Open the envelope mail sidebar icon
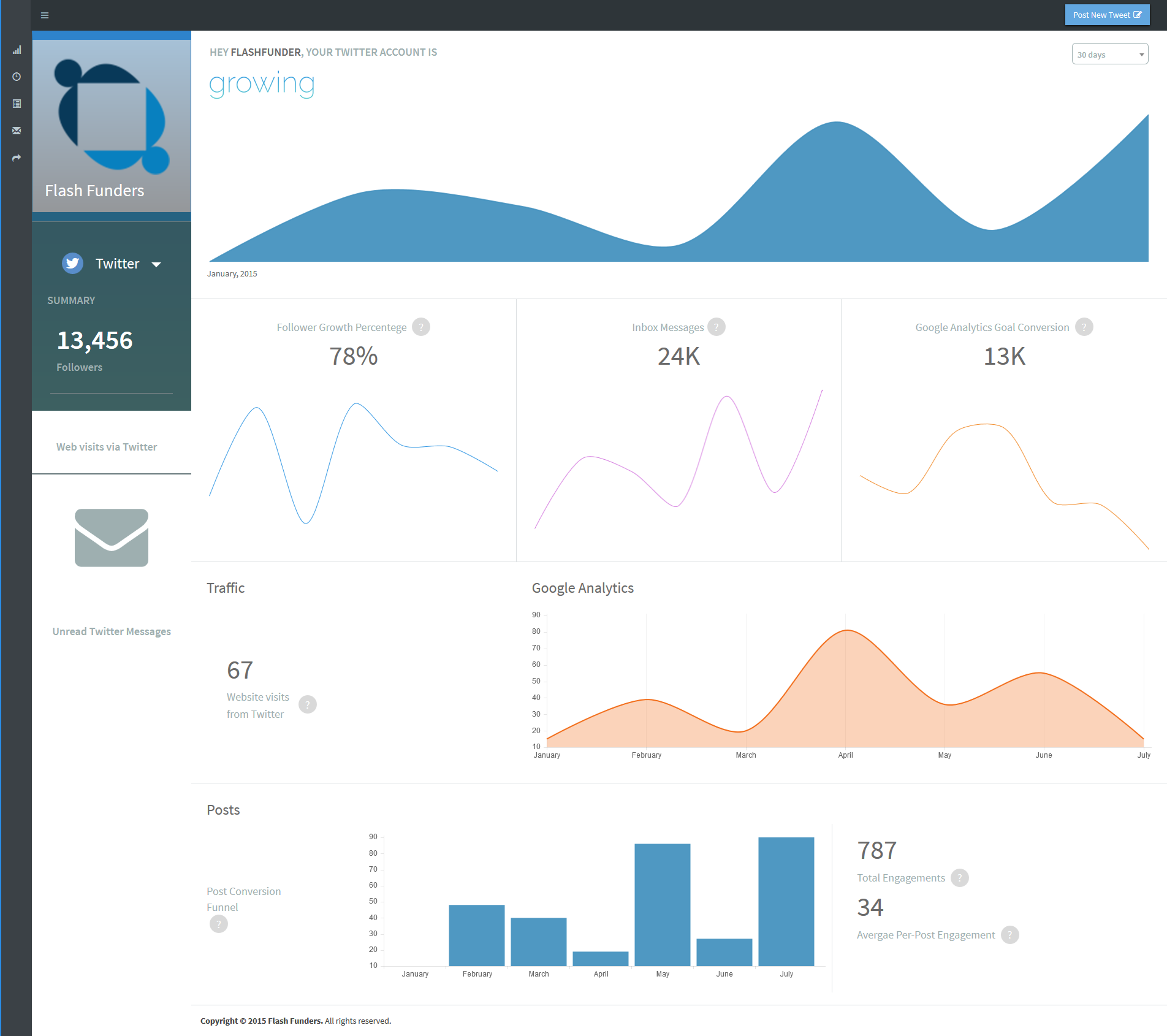Image resolution: width=1167 pixels, height=1036 pixels. pos(17,131)
